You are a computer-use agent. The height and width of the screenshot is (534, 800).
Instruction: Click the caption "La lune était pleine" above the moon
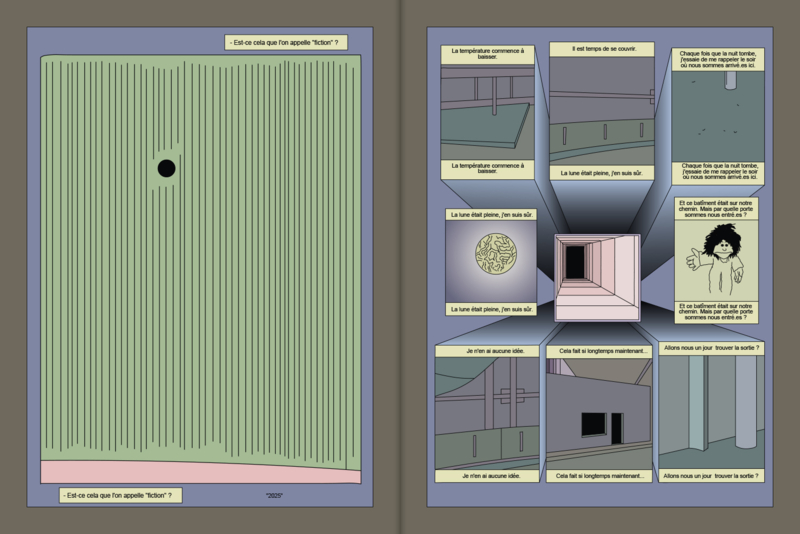493,214
